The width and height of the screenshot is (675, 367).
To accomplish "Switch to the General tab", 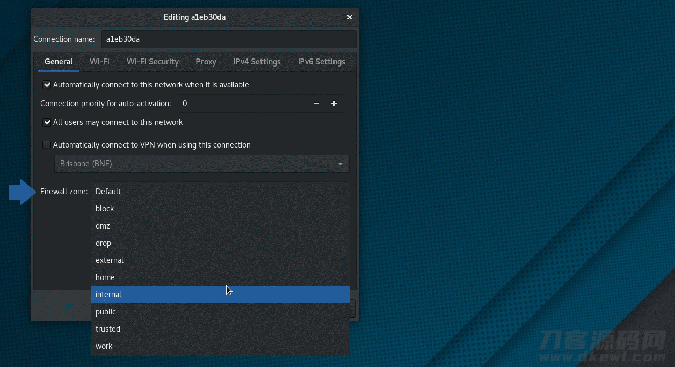I will click(x=59, y=62).
